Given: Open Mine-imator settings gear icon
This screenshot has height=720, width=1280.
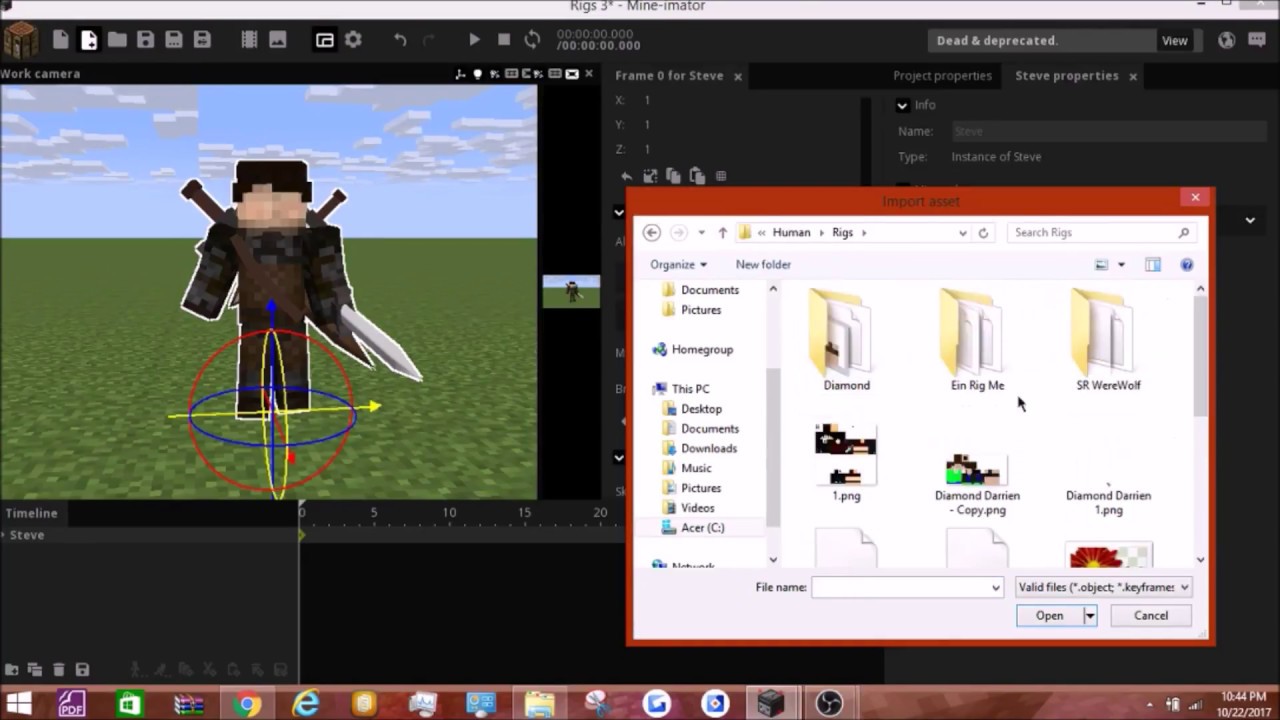Looking at the screenshot, I should (353, 40).
